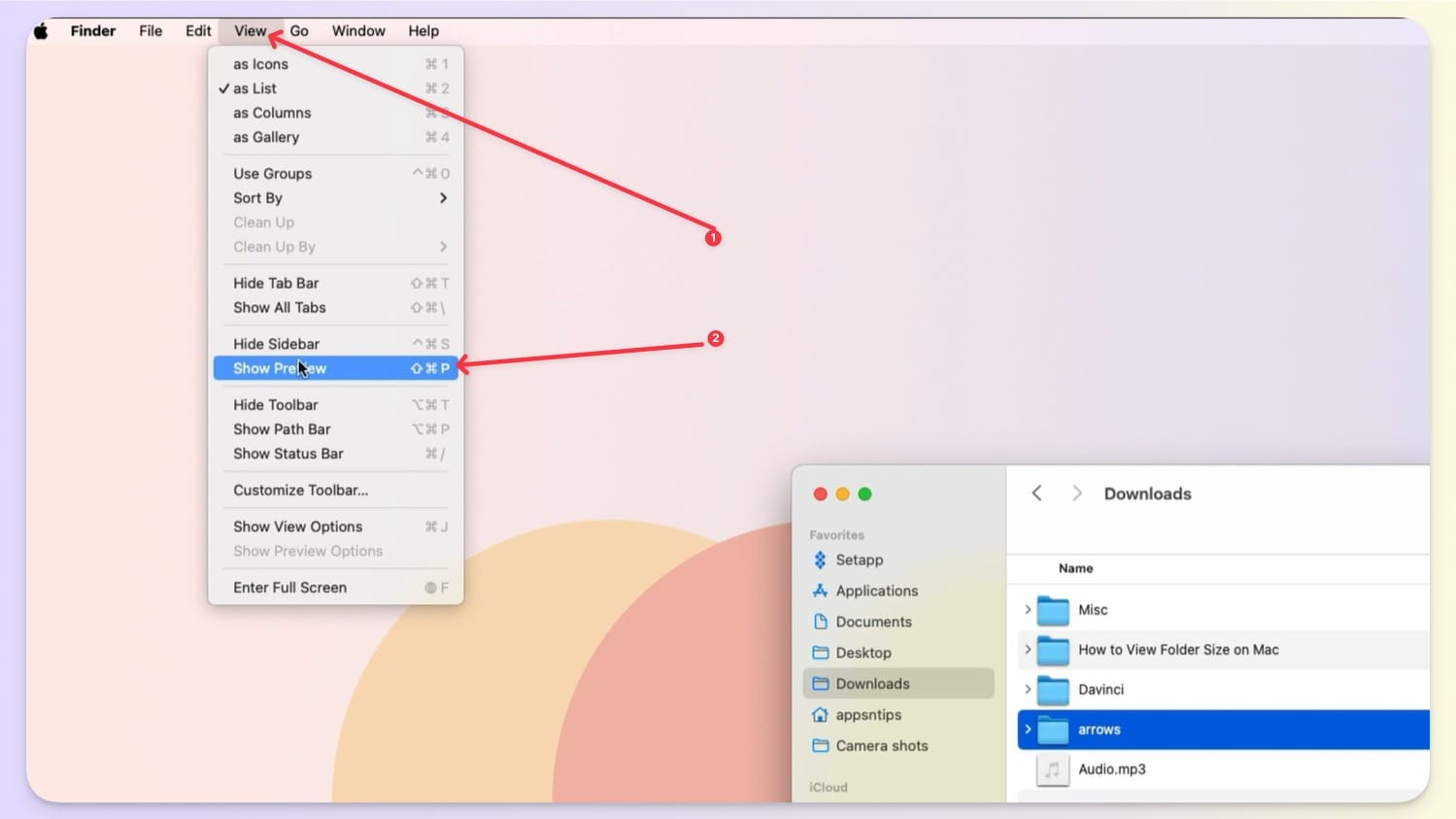Toggle Show Status Bar option
This screenshot has width=1456, height=819.
pos(288,454)
